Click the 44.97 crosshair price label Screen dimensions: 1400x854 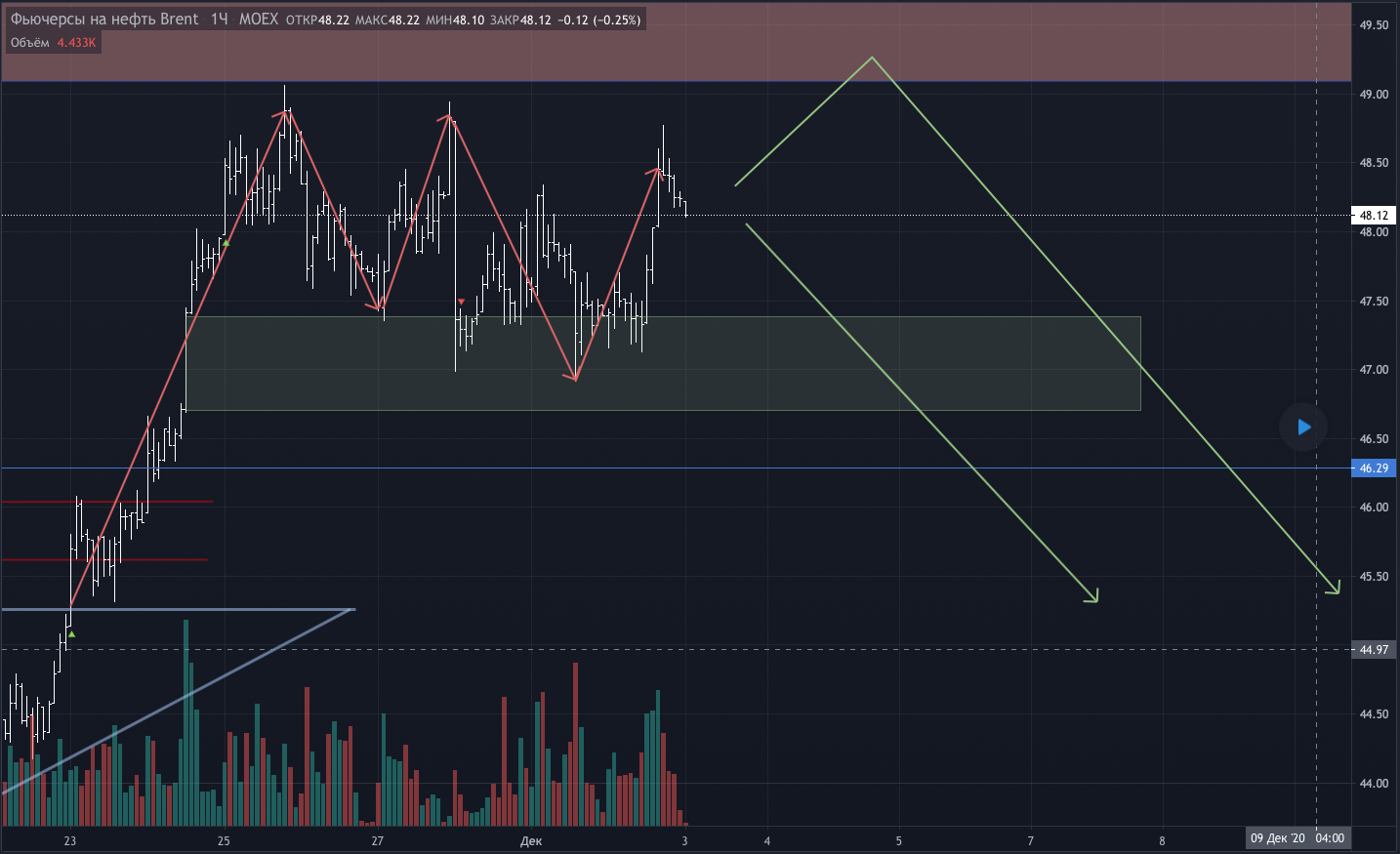1374,650
